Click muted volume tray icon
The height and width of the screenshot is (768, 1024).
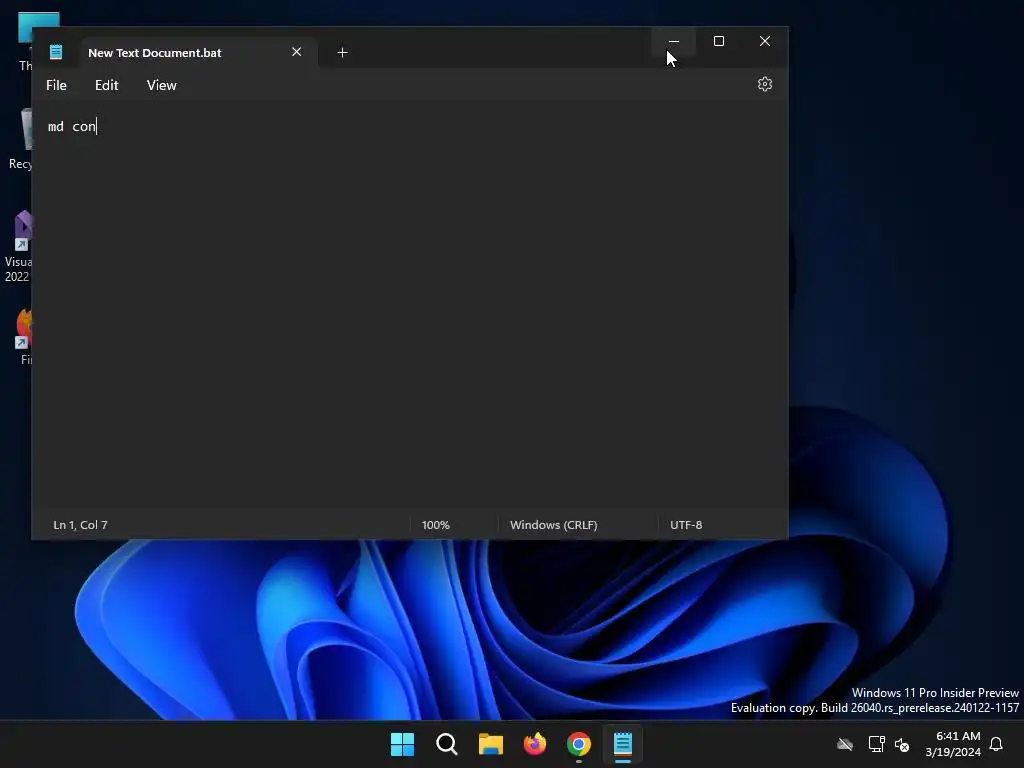pos(902,744)
